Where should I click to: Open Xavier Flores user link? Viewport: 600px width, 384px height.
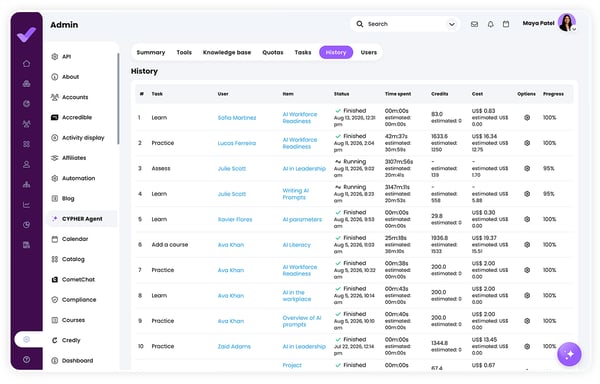(235, 220)
